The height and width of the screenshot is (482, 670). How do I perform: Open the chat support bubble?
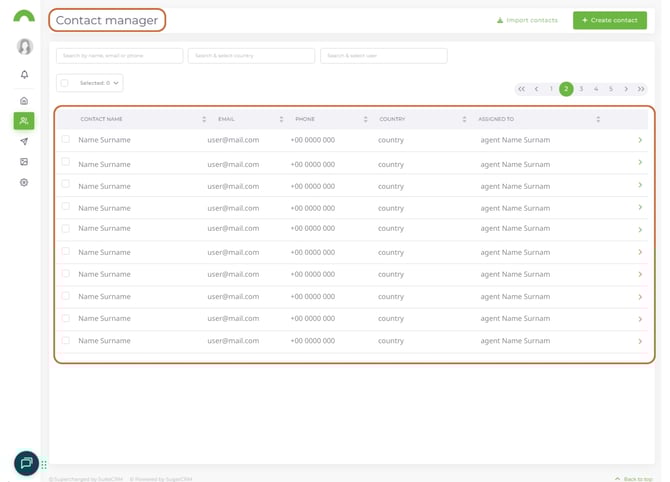tap(26, 463)
